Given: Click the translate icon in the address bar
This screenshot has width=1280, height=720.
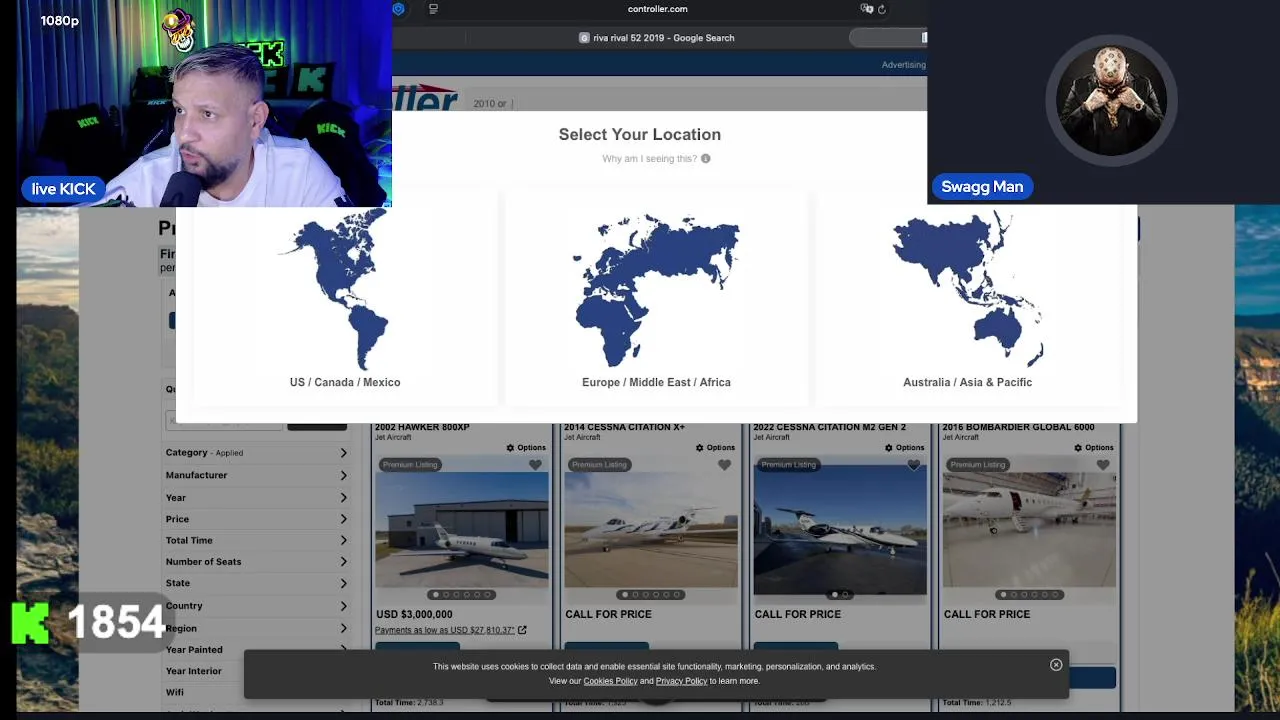Looking at the screenshot, I should 866,9.
